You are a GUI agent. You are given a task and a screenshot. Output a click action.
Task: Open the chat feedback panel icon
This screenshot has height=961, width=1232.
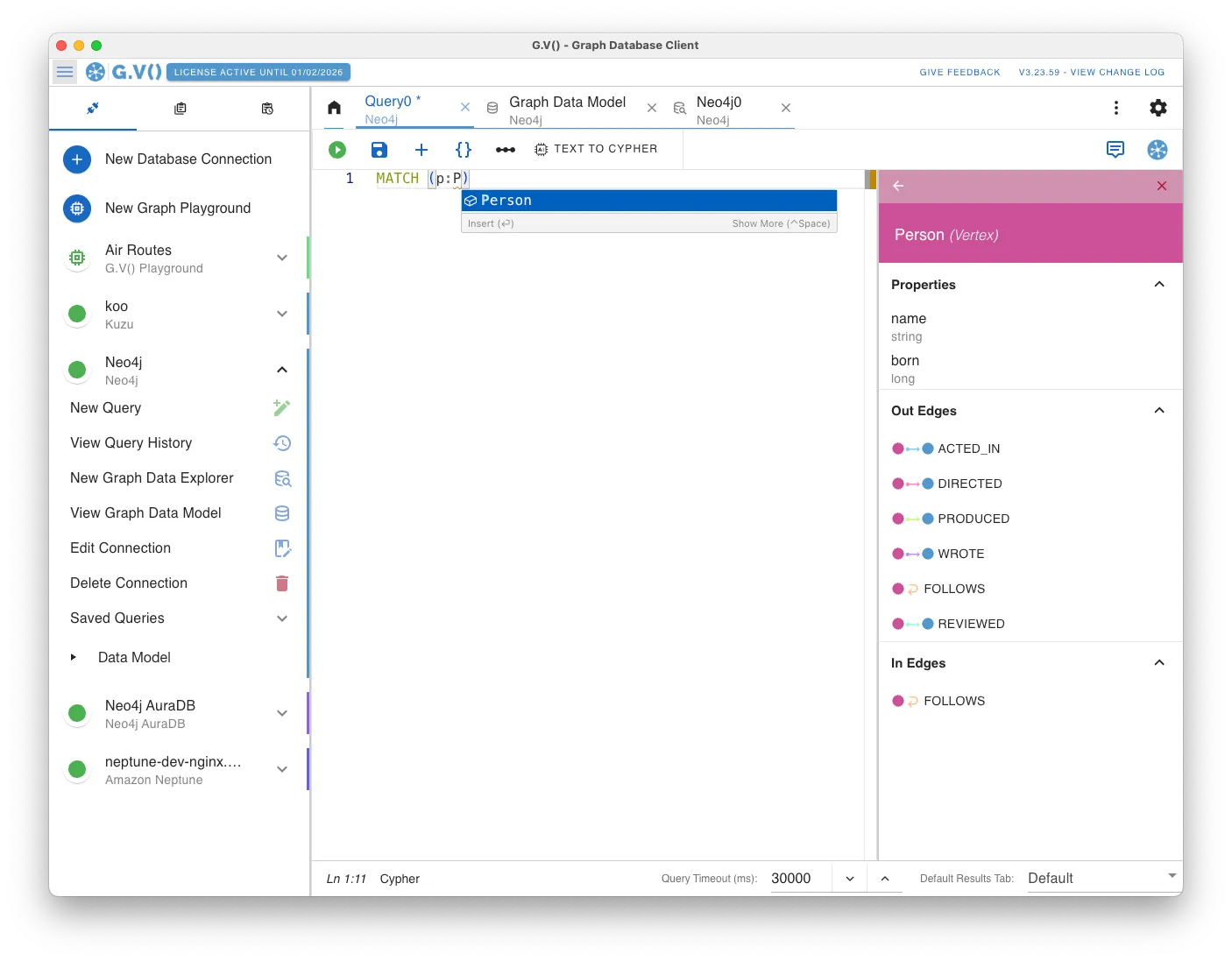[1115, 150]
